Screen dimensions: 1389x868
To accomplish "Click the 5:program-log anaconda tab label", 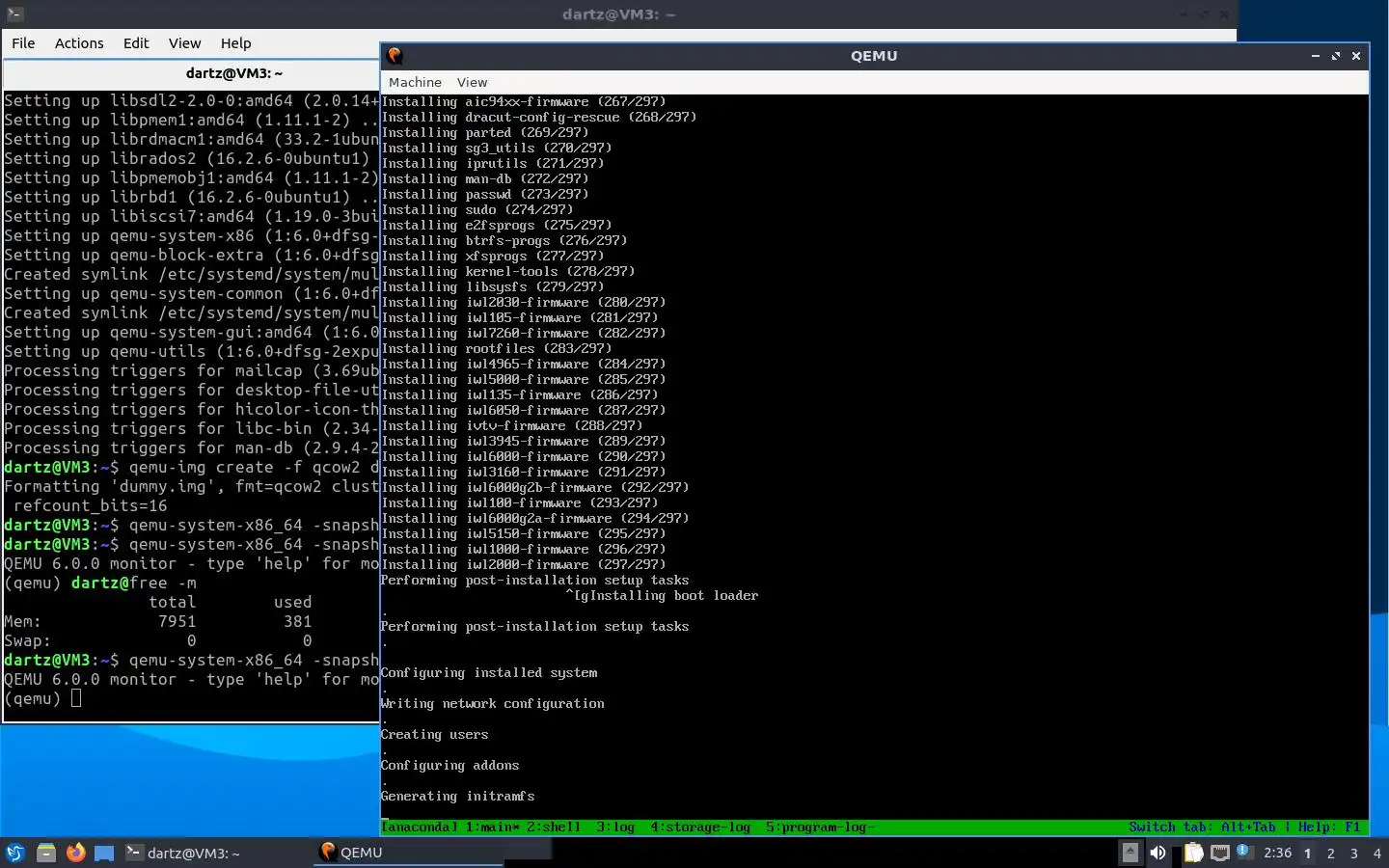I will pos(820,827).
